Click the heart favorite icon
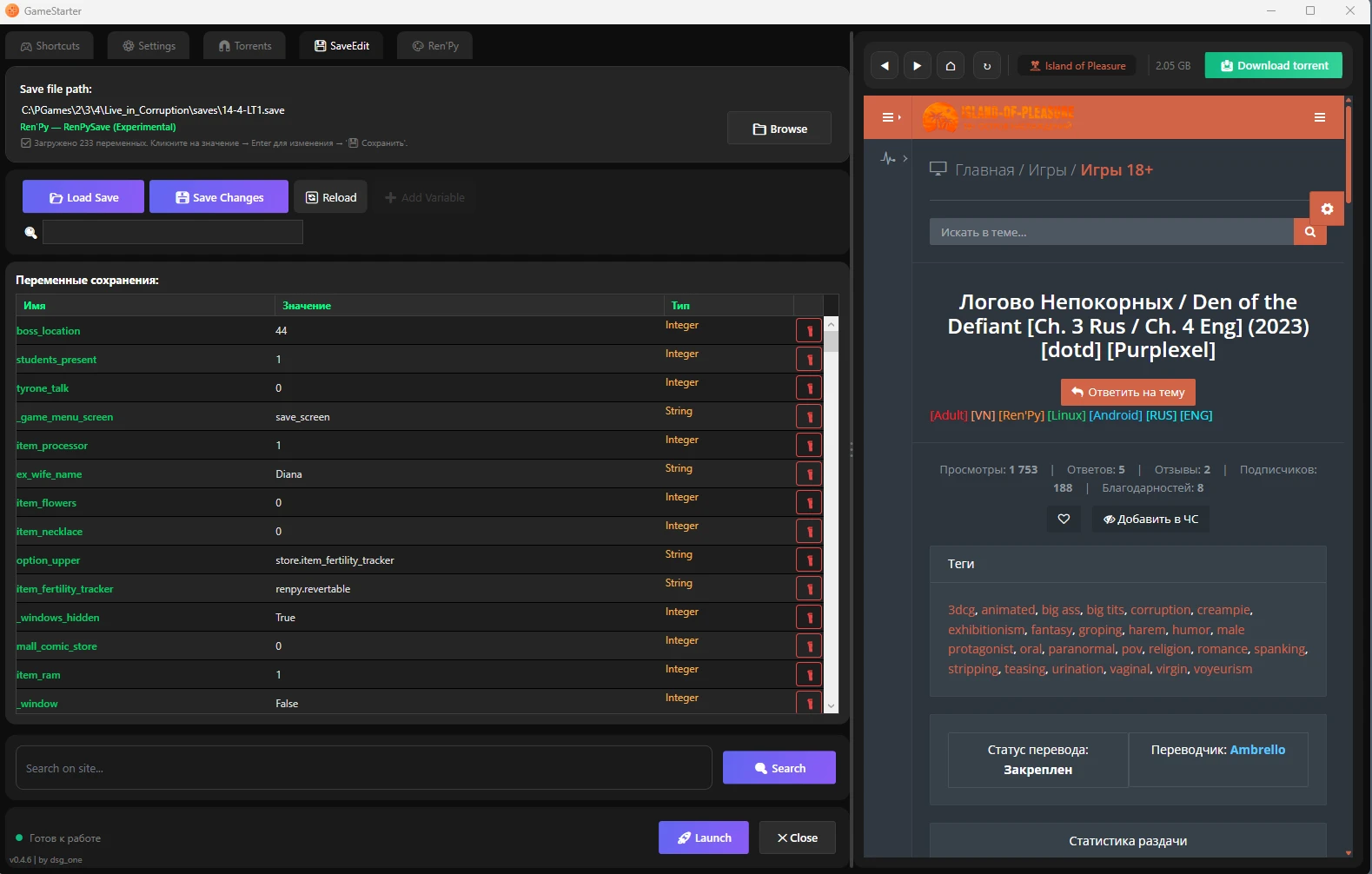Screen dimensions: 1372x874 [x=1064, y=520]
